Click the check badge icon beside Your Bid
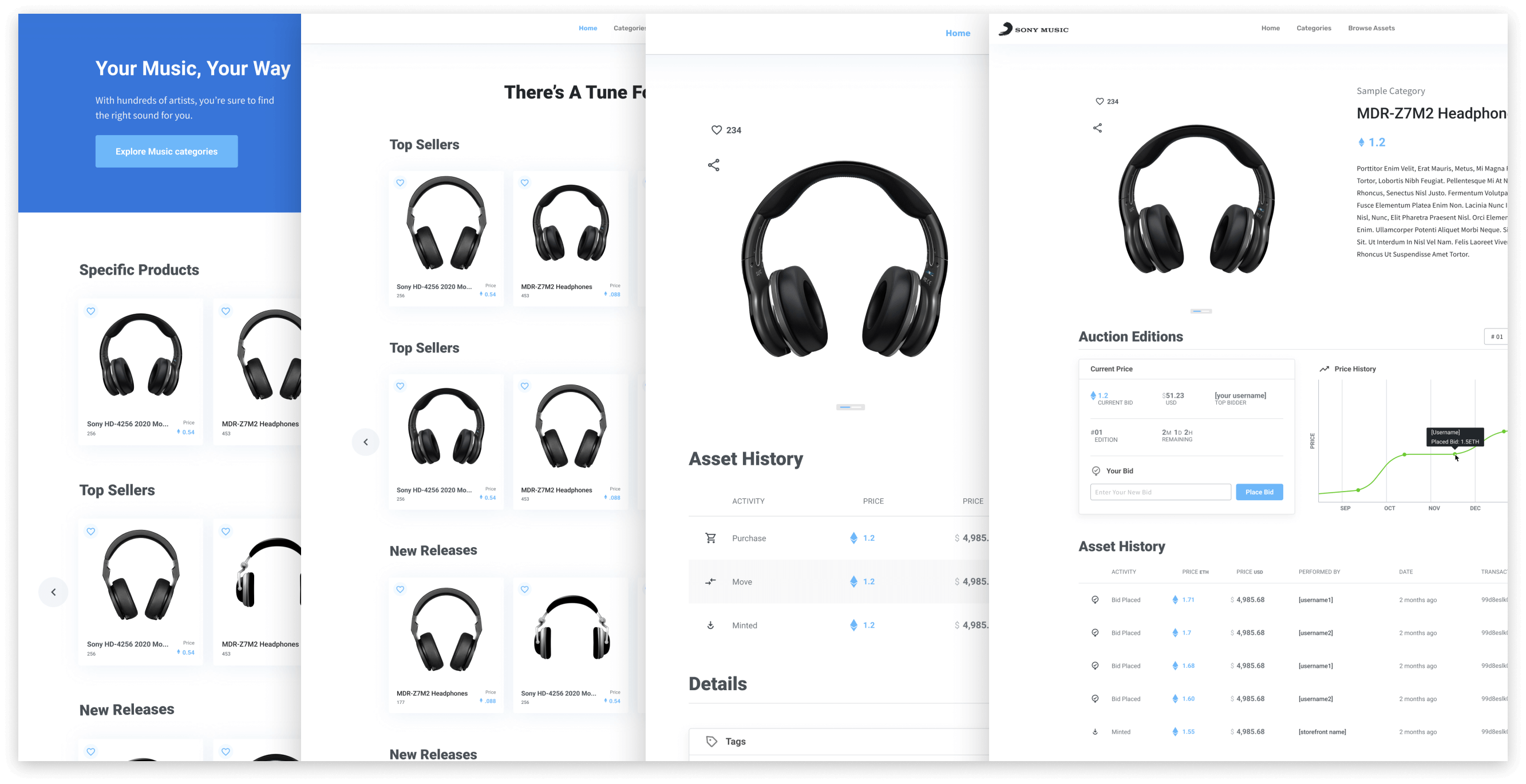 tap(1096, 471)
